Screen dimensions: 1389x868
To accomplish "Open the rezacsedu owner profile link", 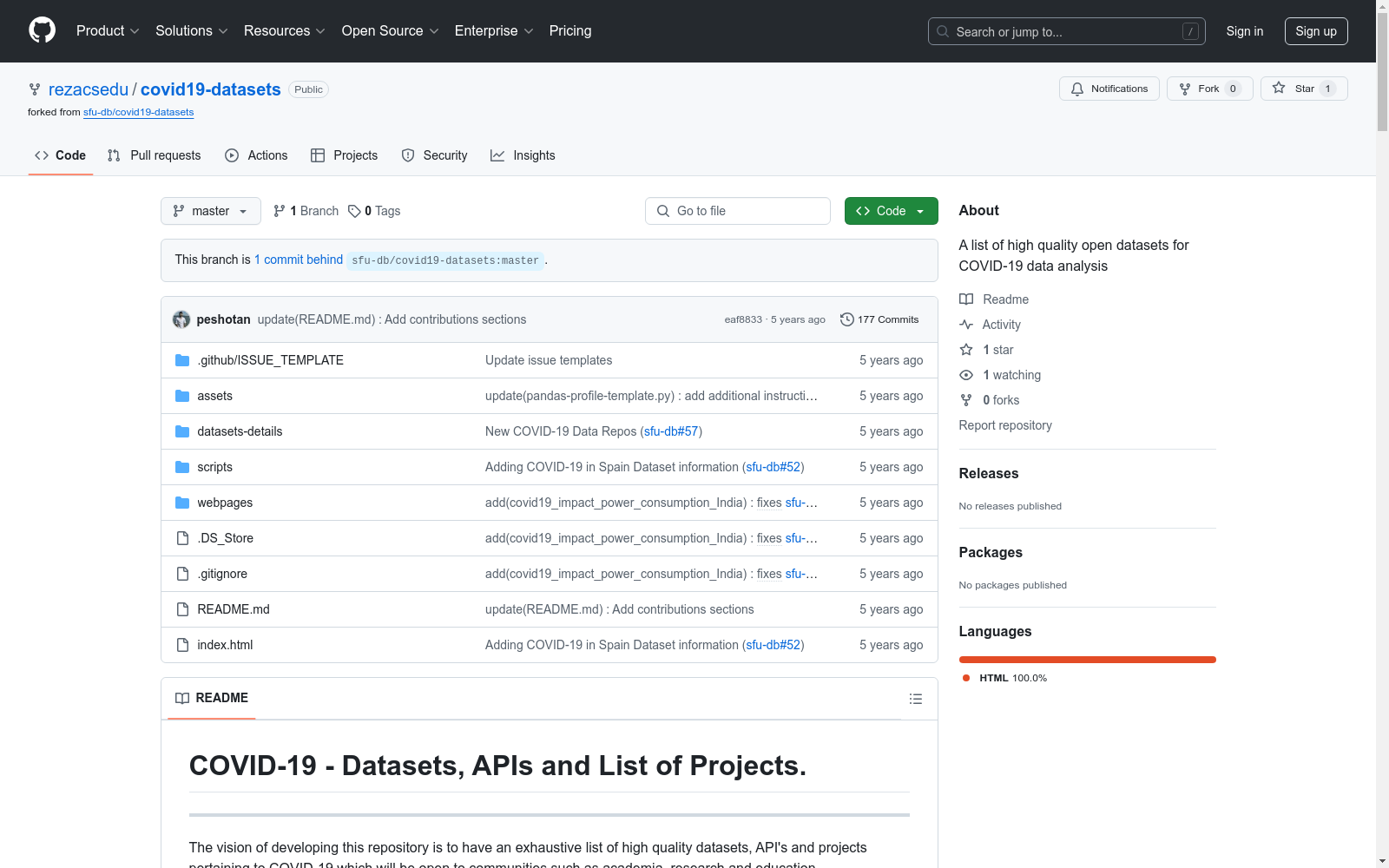I will (x=89, y=89).
